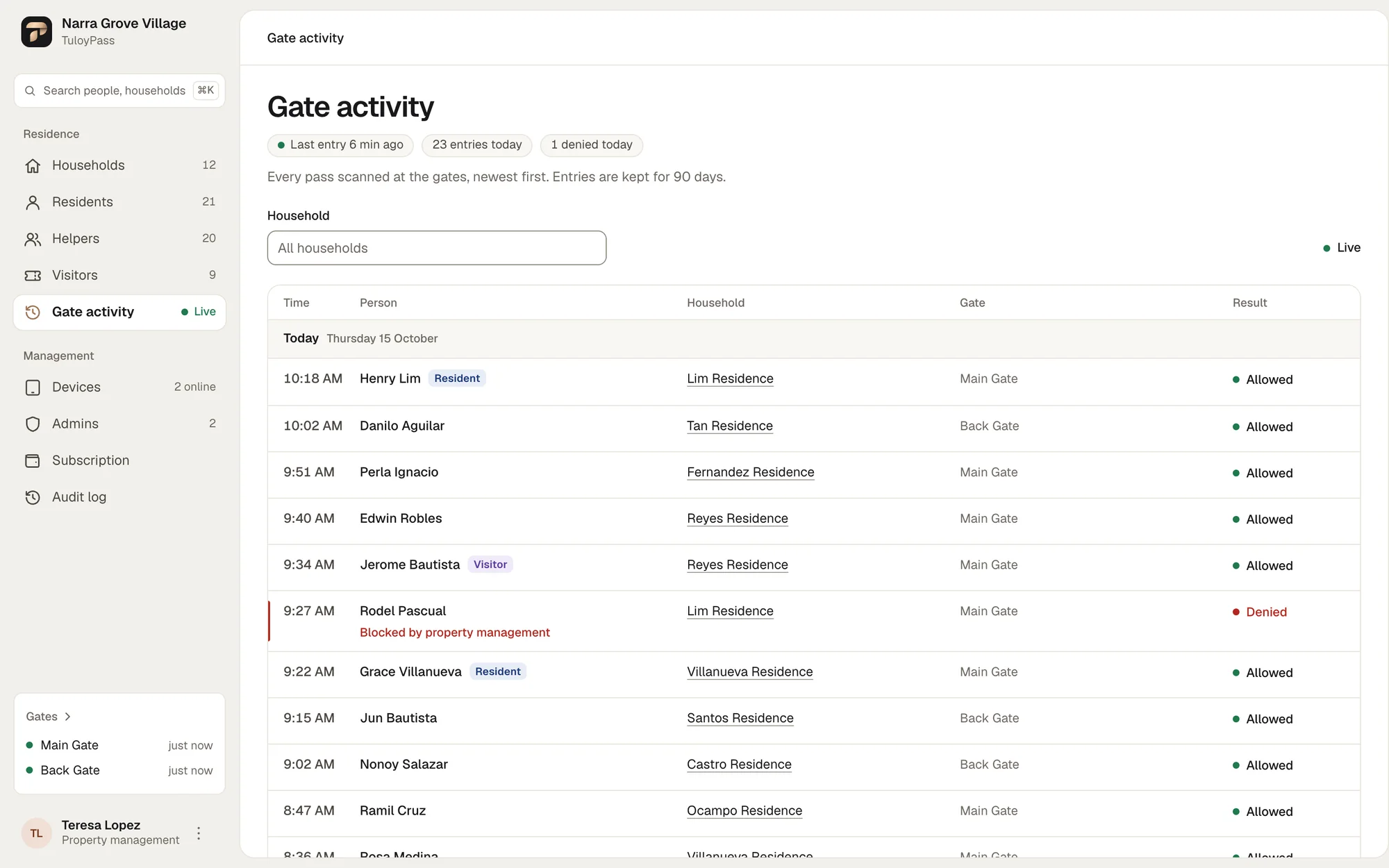The image size is (1389, 868).
Task: Open Subscription via its card icon
Action: click(33, 461)
